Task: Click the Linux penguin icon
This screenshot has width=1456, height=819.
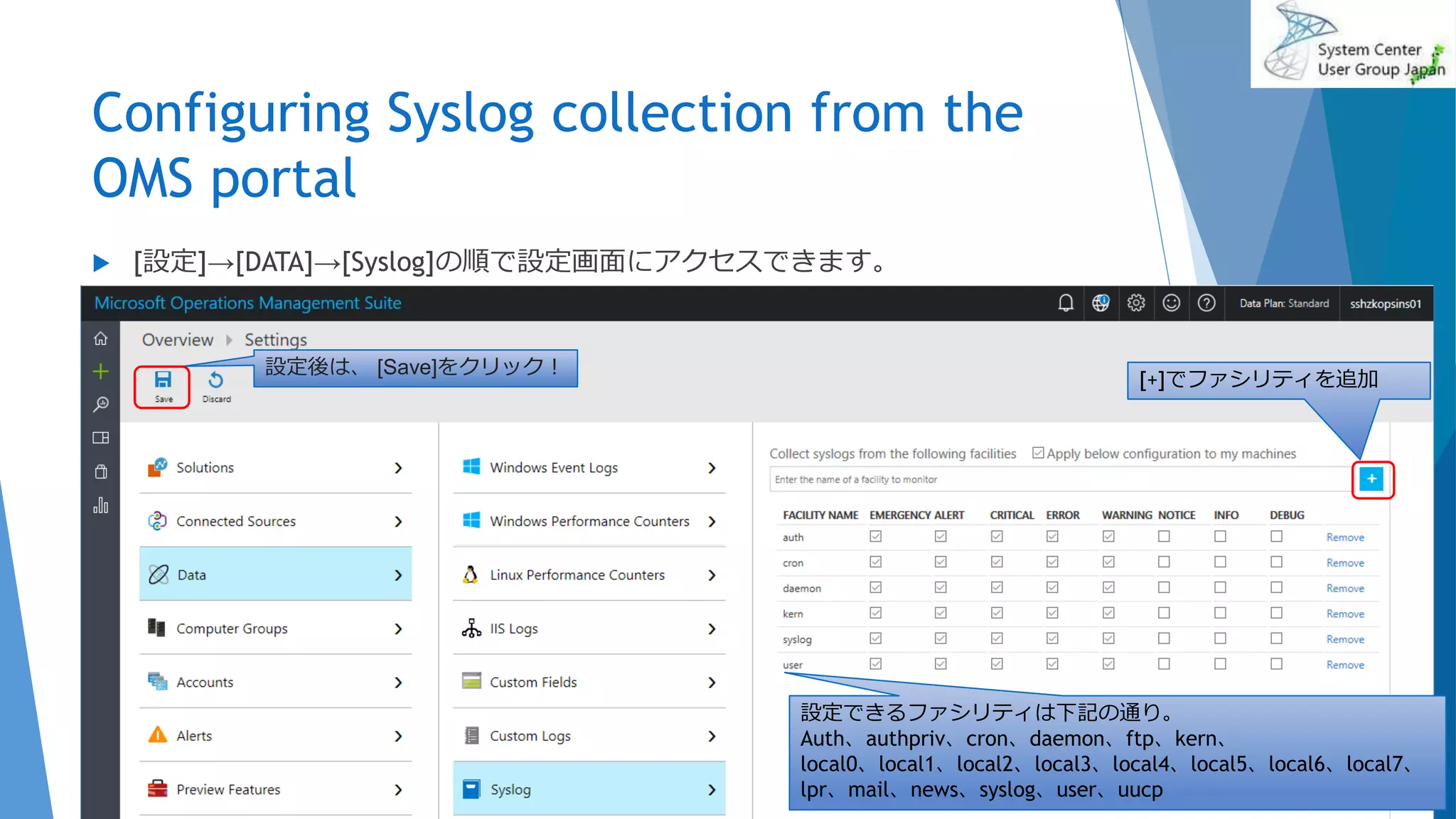Action: tap(471, 574)
